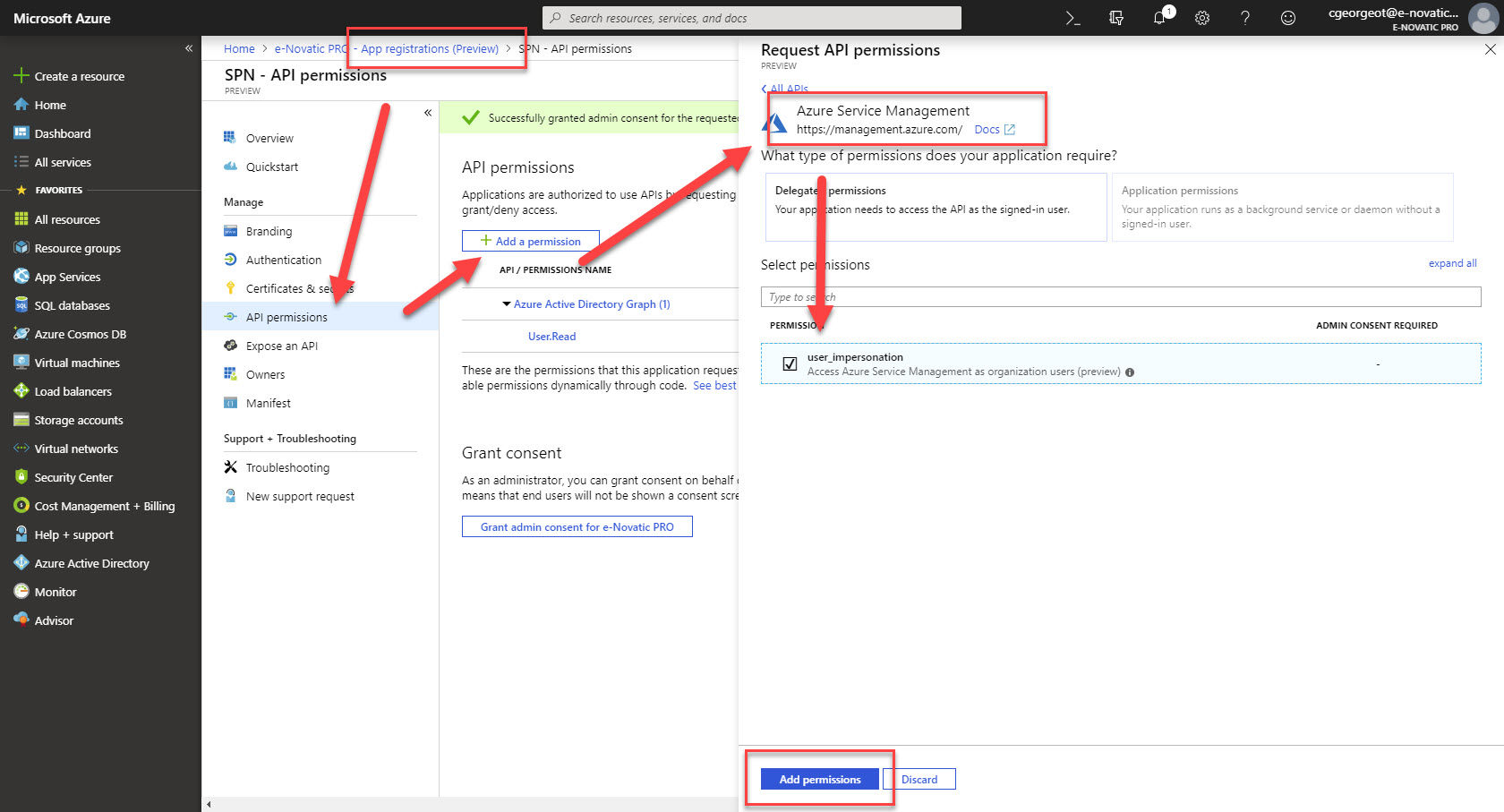The width and height of the screenshot is (1504, 812).
Task: Collapse the Azure Active Directory Graph group
Action: pos(507,304)
